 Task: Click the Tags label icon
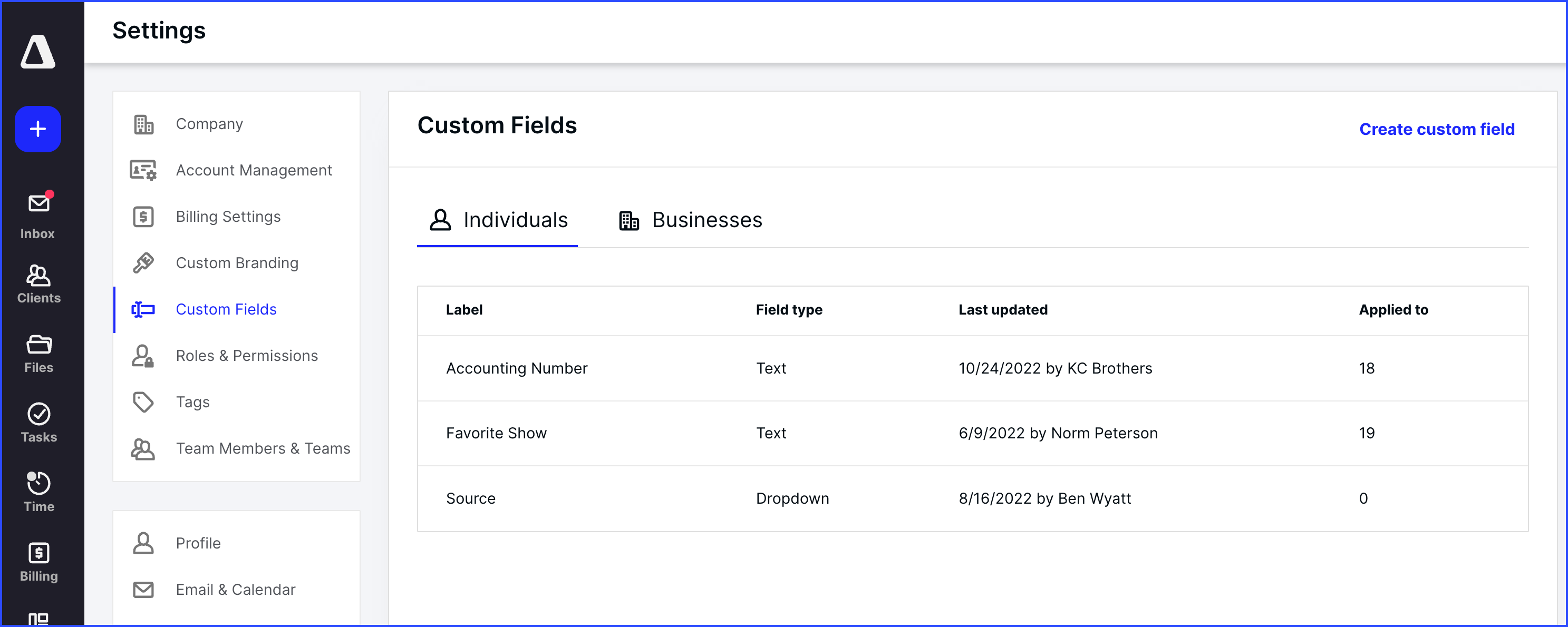(143, 401)
